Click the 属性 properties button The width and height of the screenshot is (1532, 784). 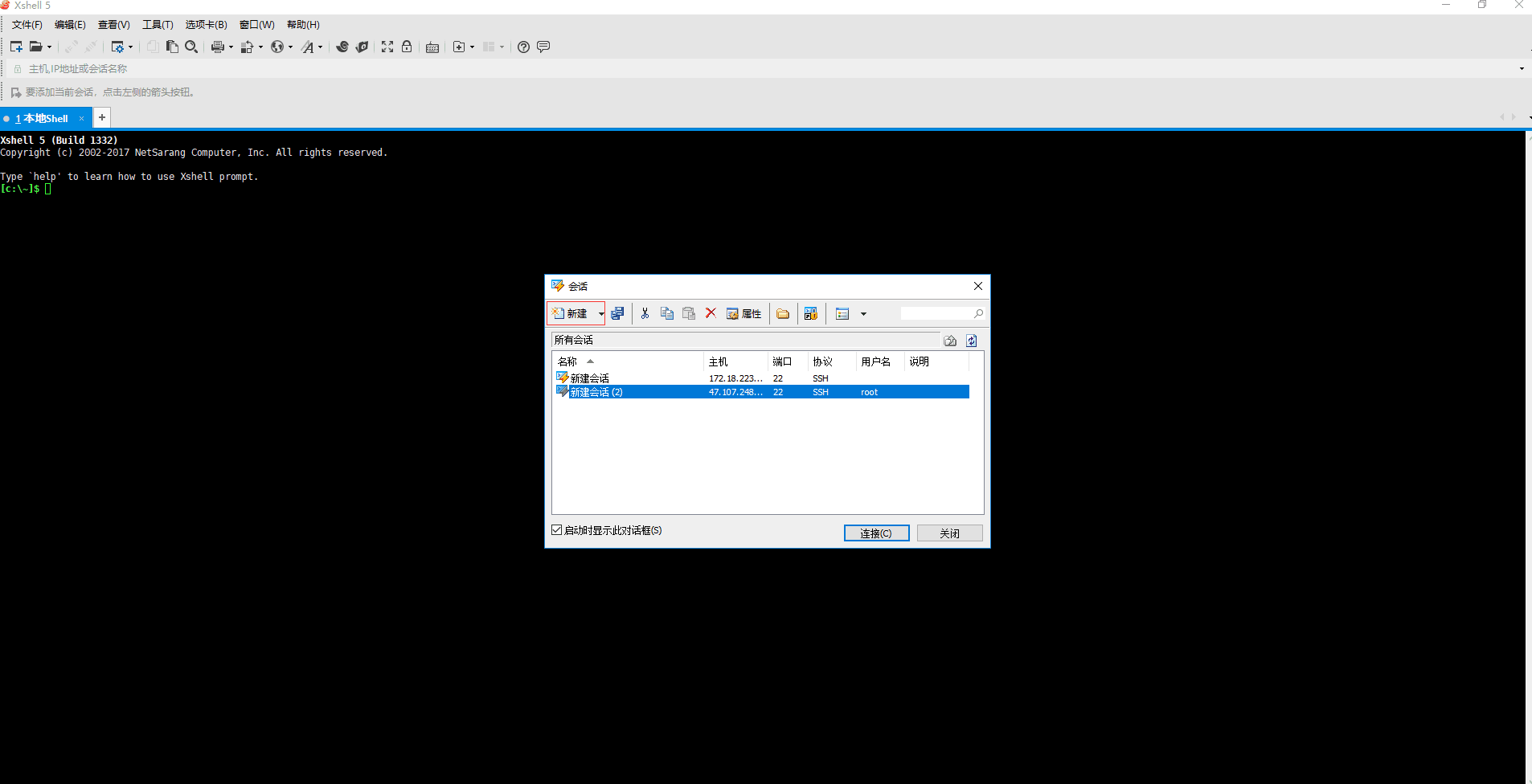(x=743, y=313)
